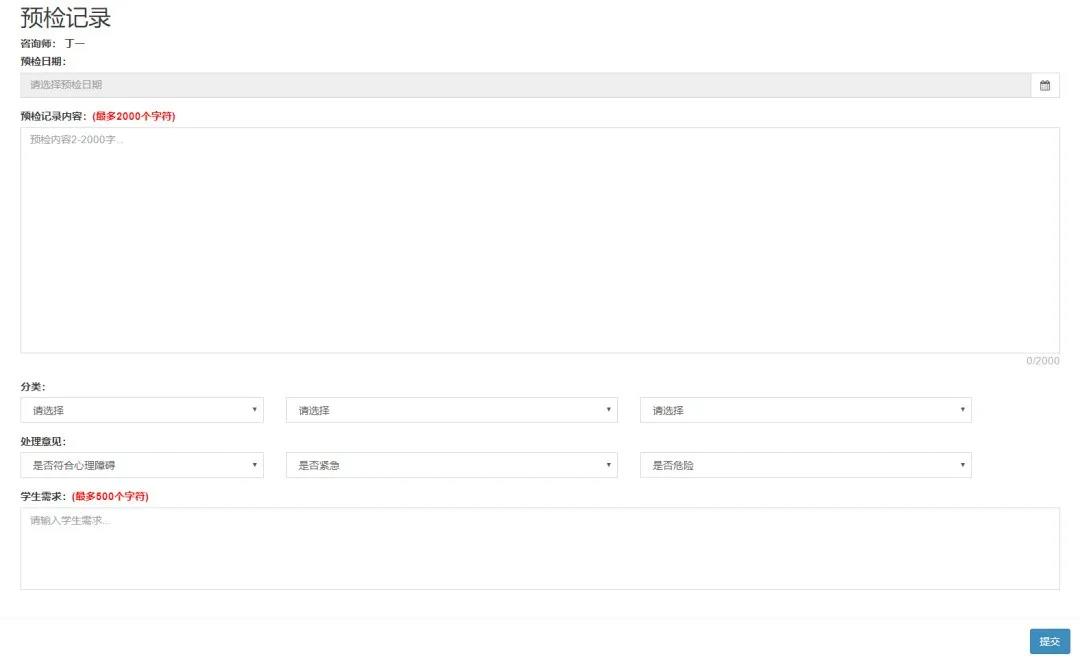The height and width of the screenshot is (658, 1080).
Task: Open the middle 分类 请选择 dropdown
Action: (x=451, y=410)
